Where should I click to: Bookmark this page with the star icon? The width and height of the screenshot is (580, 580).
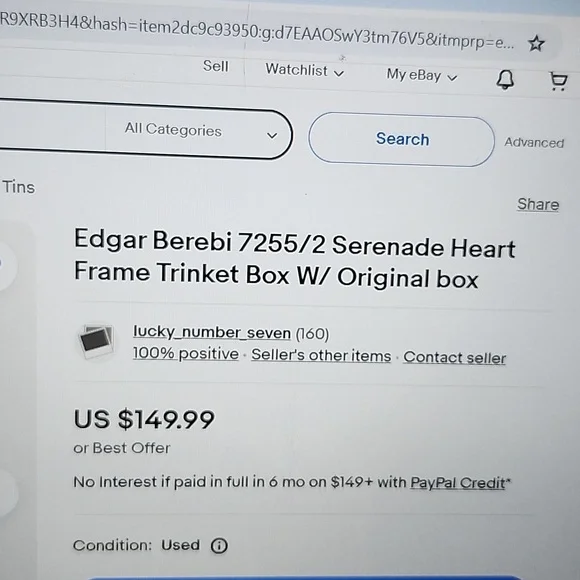click(536, 44)
